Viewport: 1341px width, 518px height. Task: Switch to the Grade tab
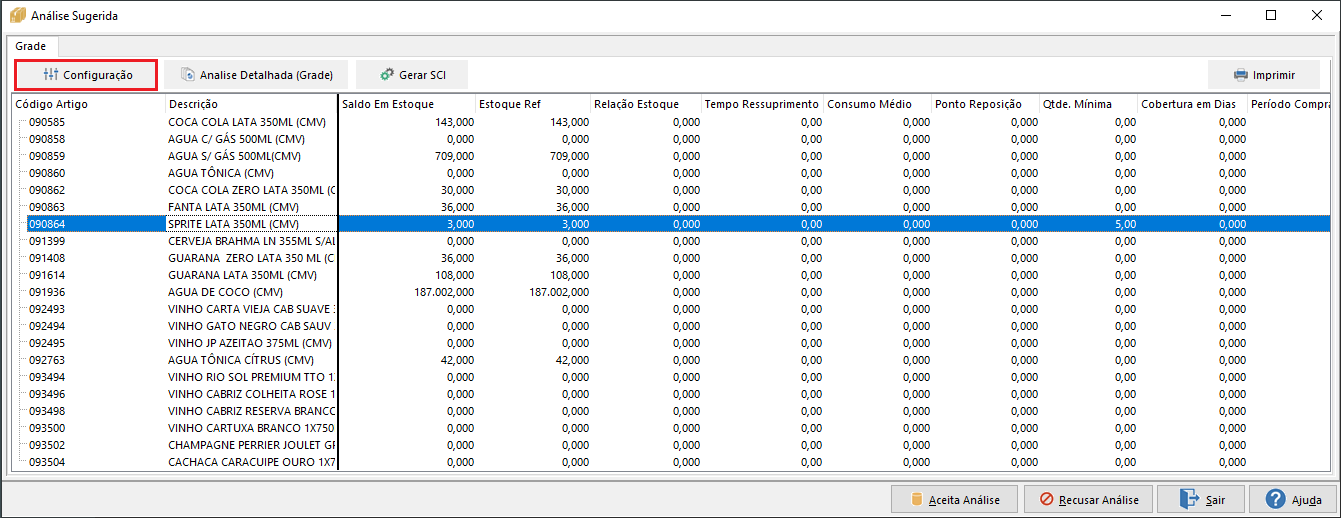tap(31, 46)
